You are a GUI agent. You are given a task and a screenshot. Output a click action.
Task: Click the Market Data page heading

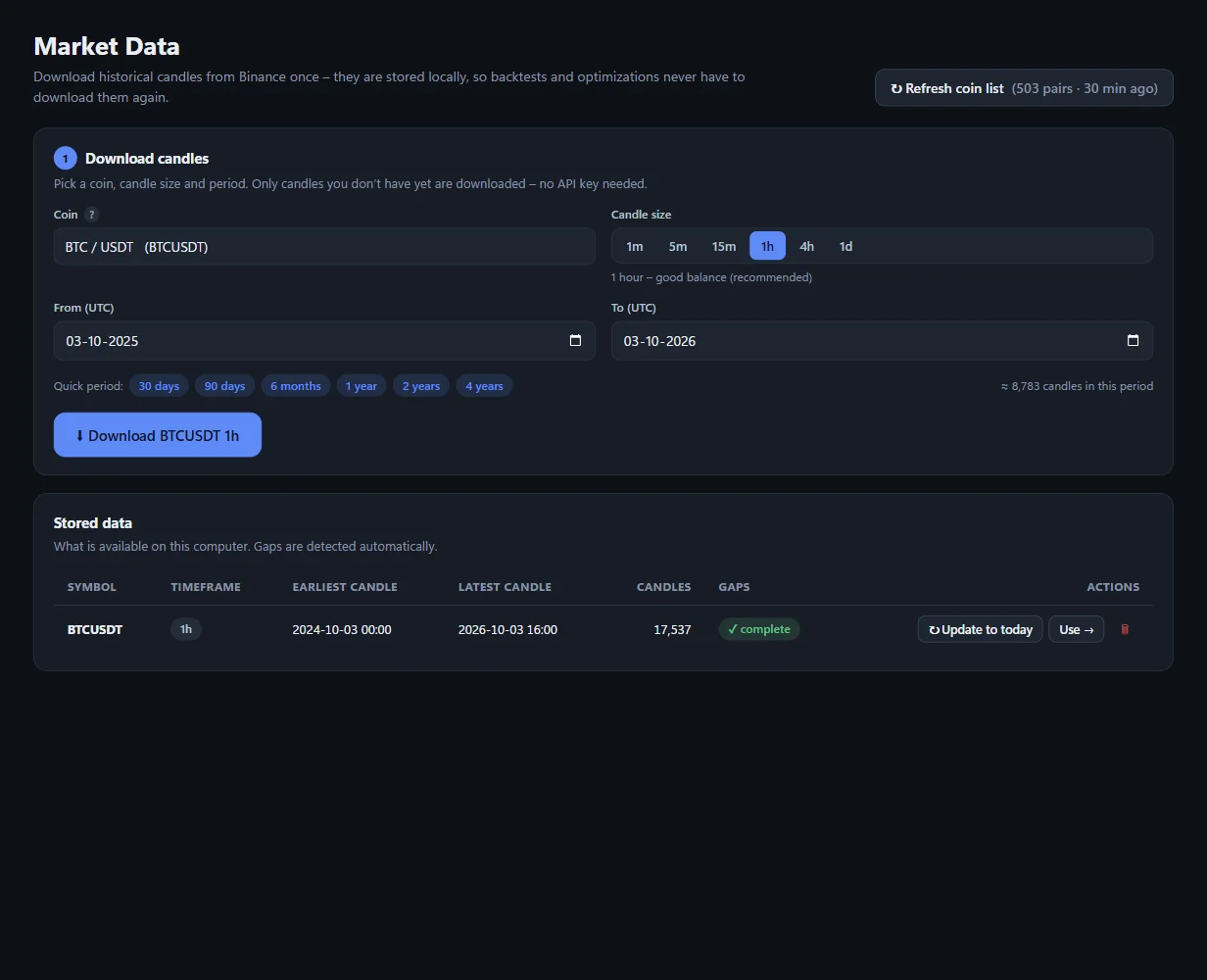click(107, 46)
